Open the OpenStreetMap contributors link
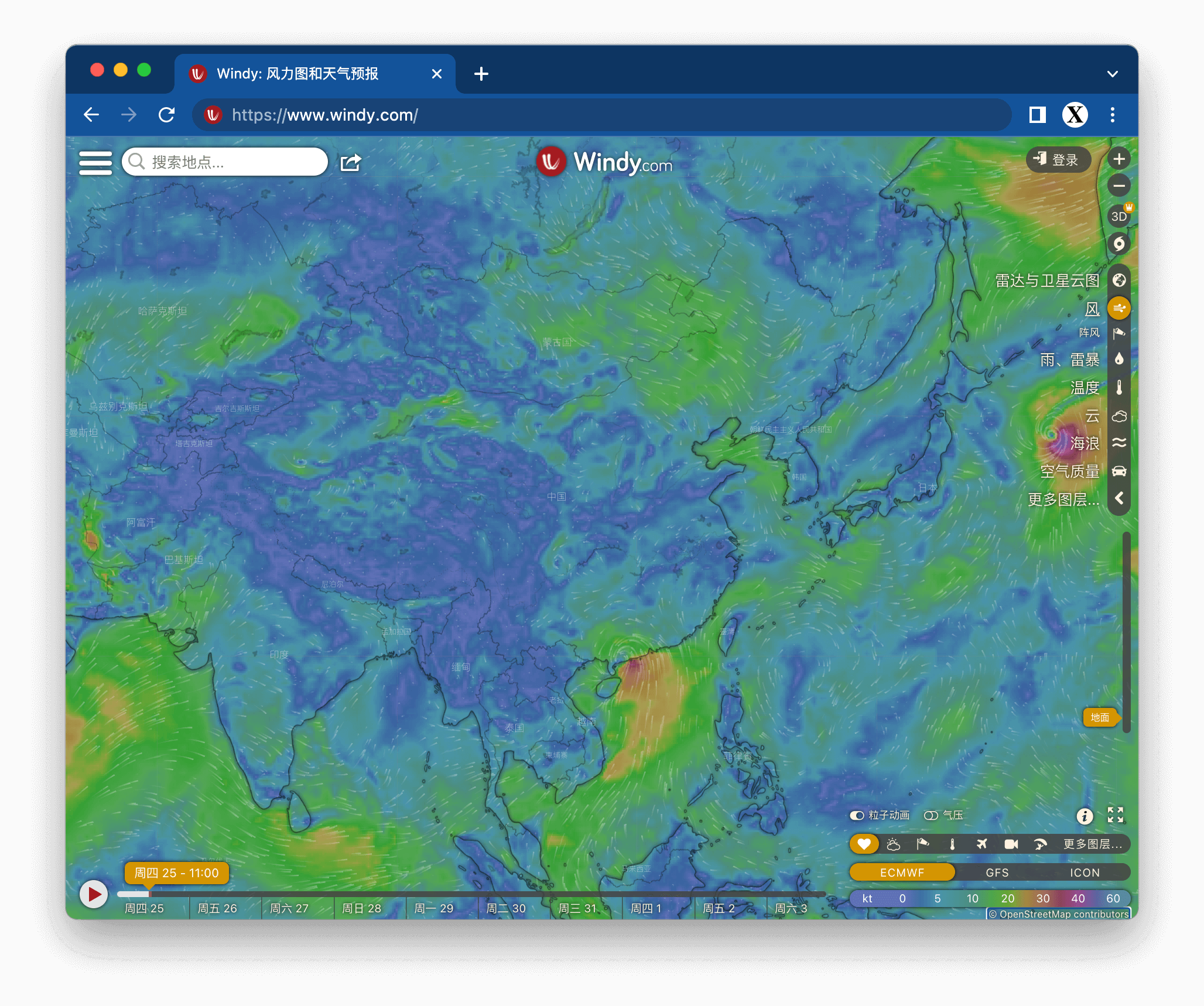 [1059, 914]
